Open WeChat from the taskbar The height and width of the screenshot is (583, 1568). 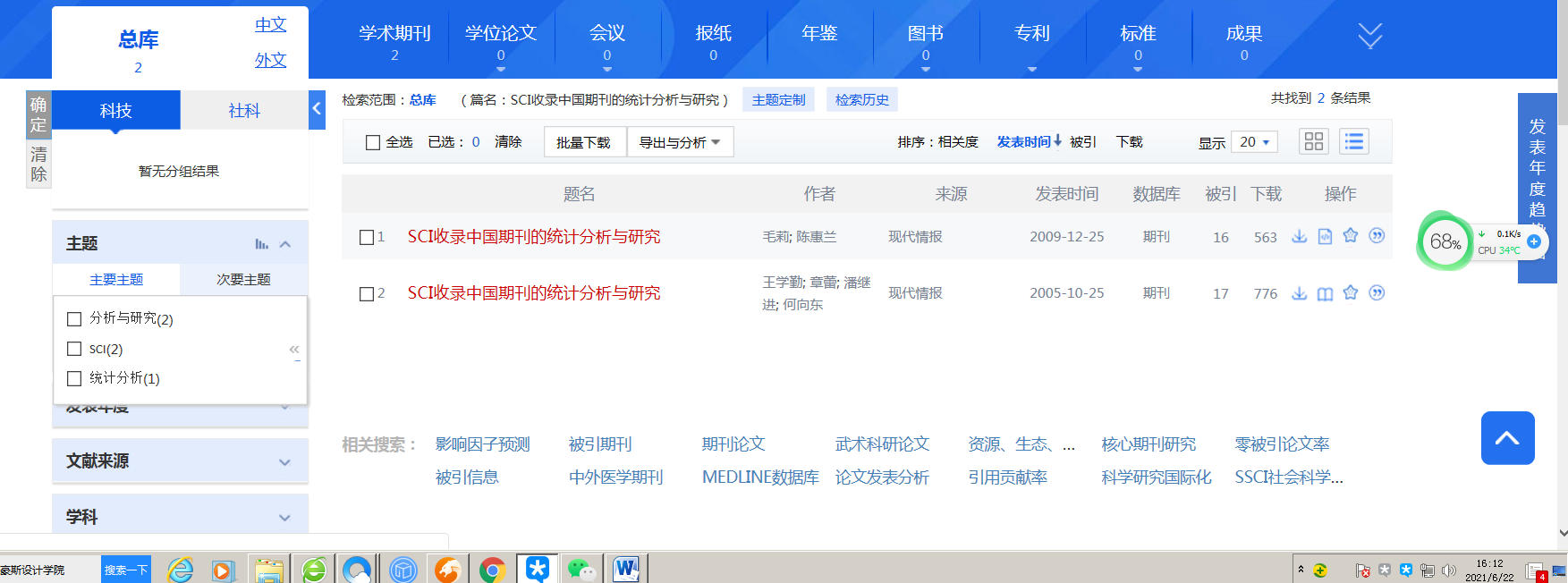click(581, 570)
